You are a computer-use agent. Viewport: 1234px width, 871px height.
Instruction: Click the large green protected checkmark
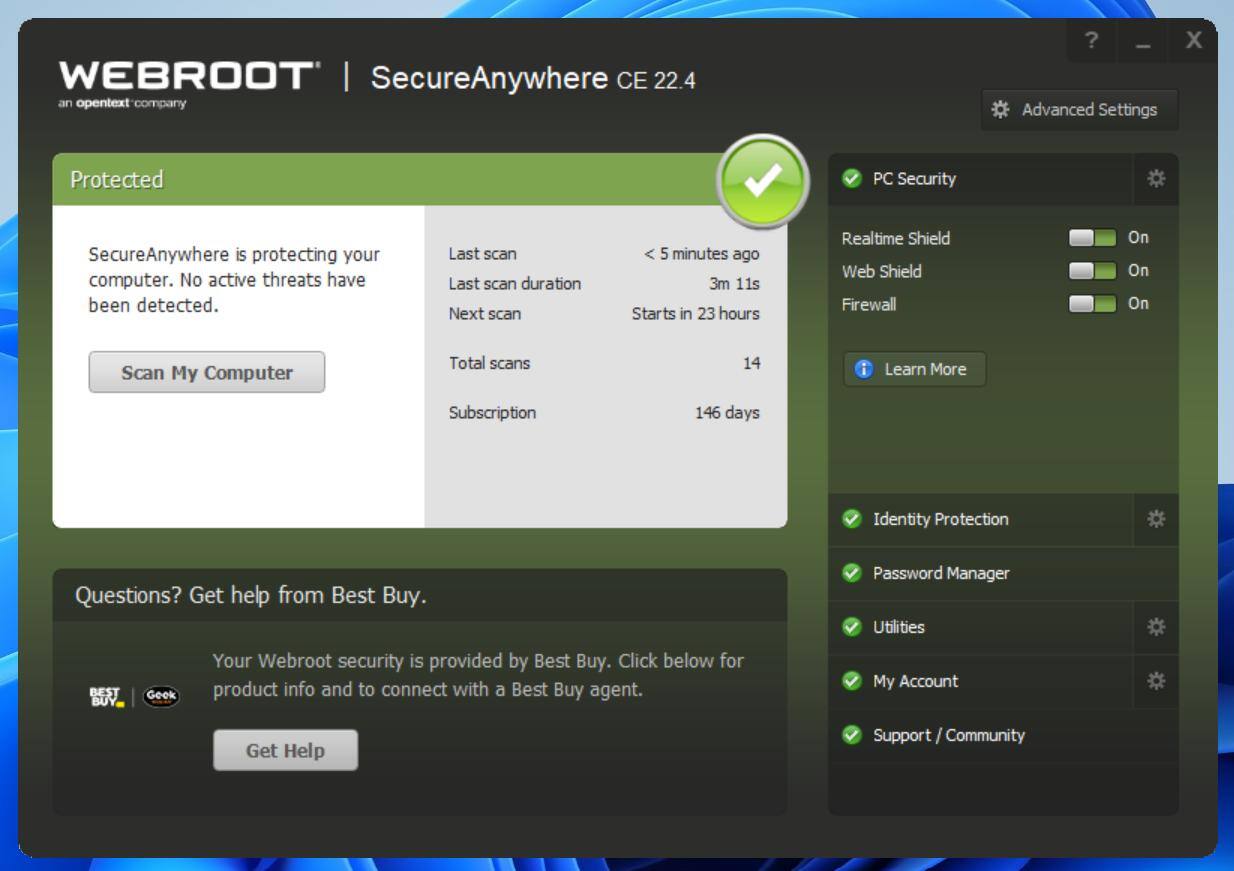[x=762, y=181]
